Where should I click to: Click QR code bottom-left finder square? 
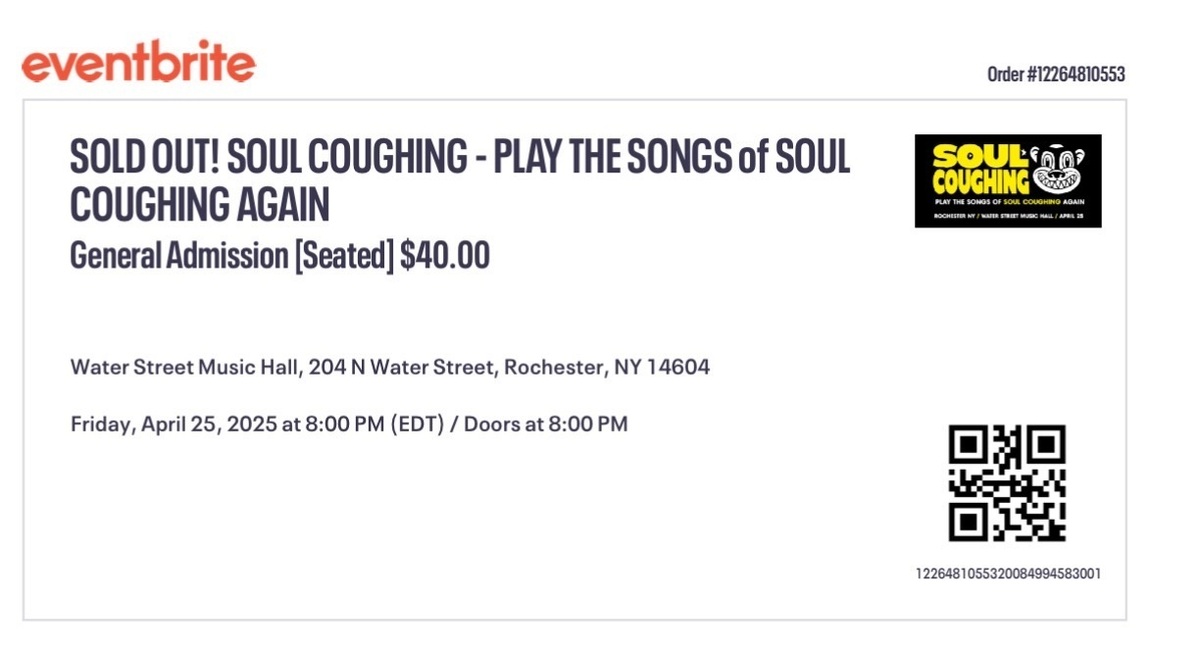pos(969,521)
